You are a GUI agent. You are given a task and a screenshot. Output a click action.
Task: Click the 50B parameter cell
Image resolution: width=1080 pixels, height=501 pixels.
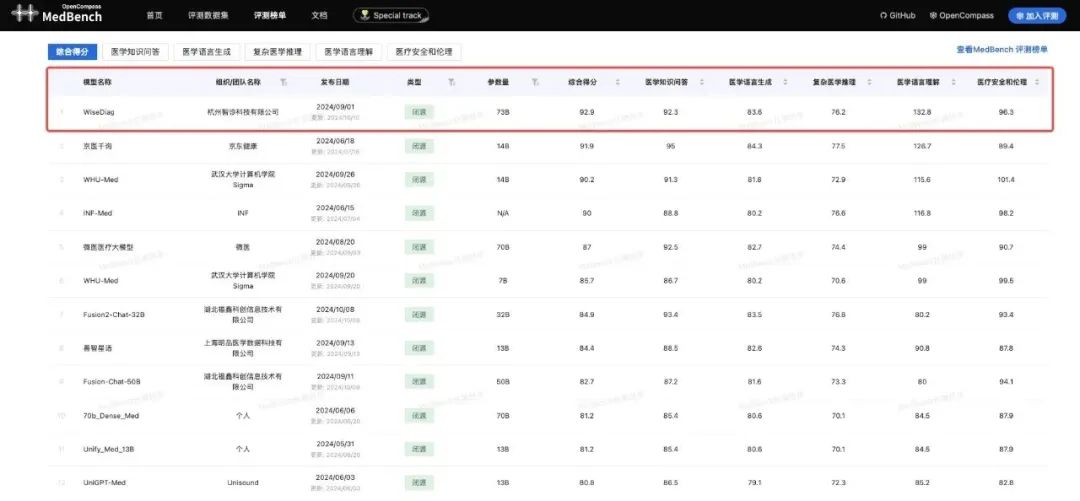pos(503,382)
